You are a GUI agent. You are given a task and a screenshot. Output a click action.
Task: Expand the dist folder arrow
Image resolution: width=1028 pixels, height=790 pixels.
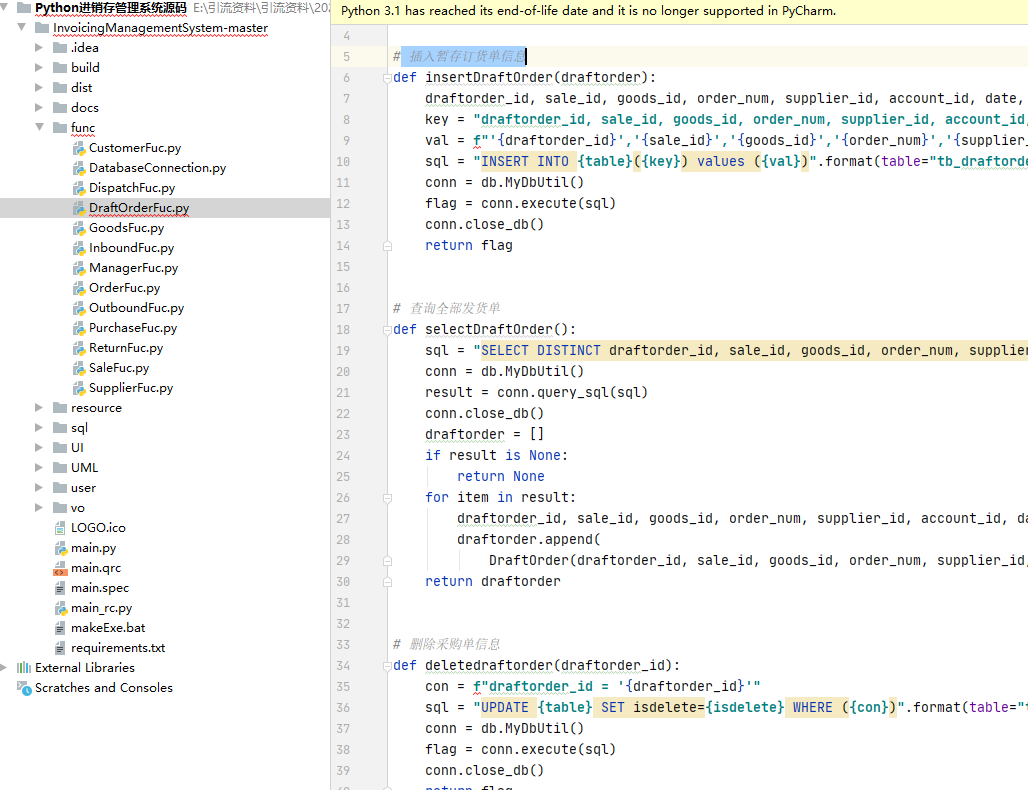[39, 87]
